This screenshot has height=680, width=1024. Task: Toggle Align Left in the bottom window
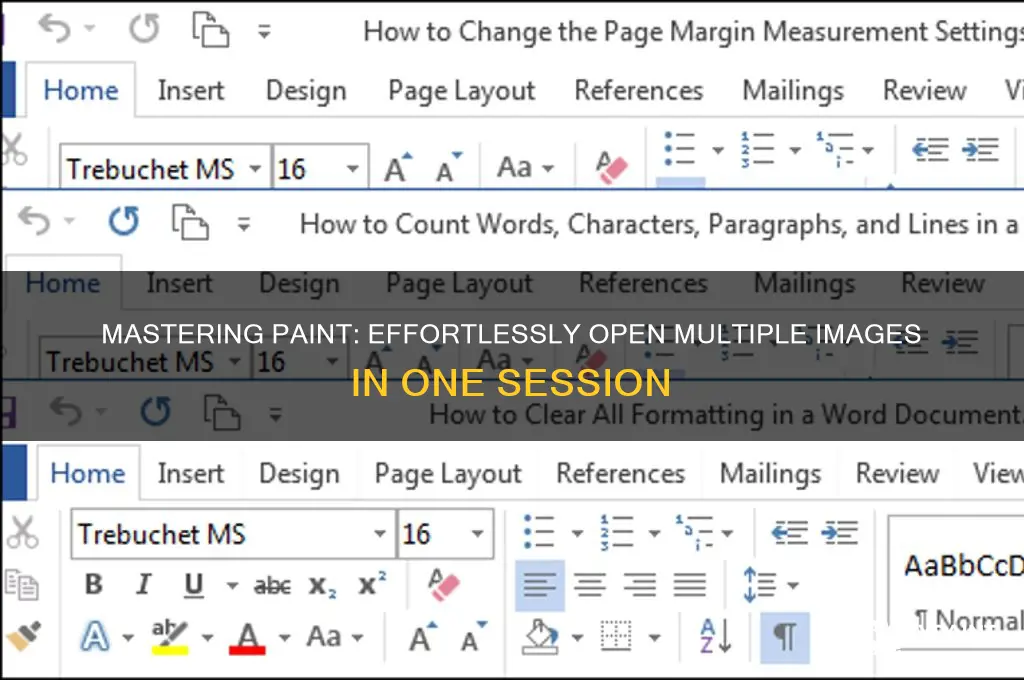click(x=539, y=585)
